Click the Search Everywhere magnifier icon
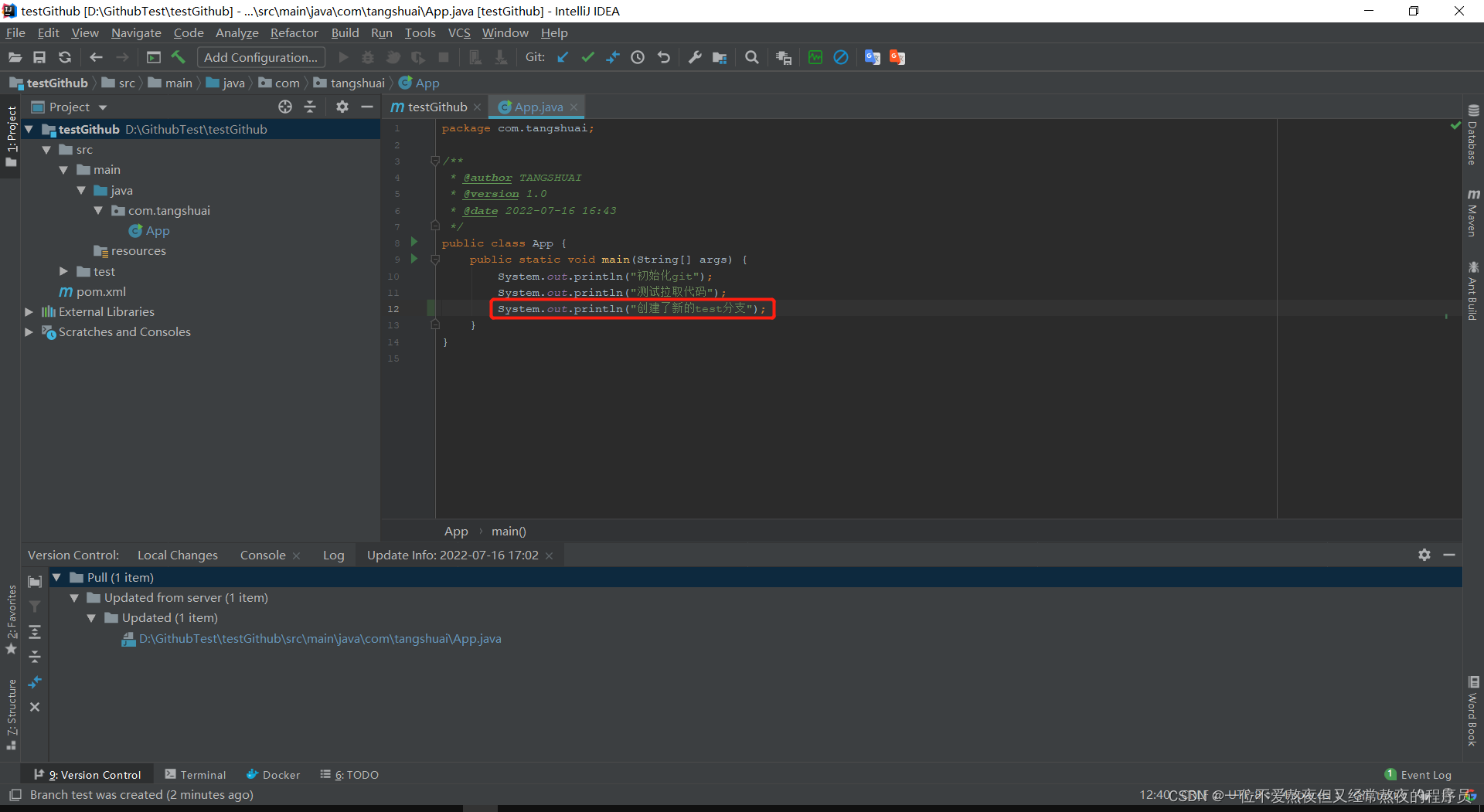Viewport: 1484px width, 812px height. pyautogui.click(x=751, y=57)
